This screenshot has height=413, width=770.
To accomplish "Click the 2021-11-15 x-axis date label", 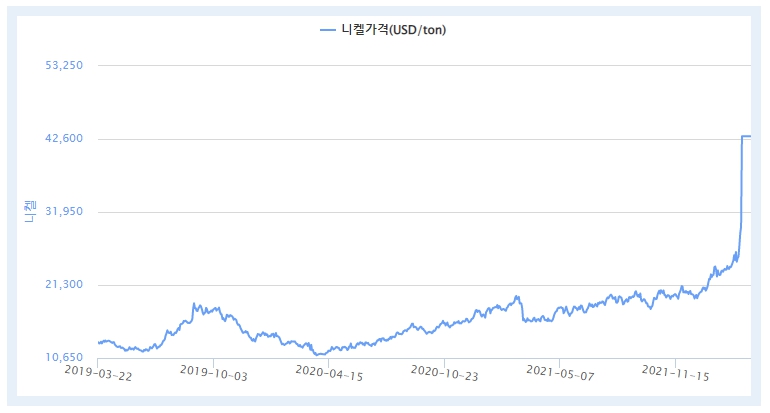I will click(x=676, y=373).
